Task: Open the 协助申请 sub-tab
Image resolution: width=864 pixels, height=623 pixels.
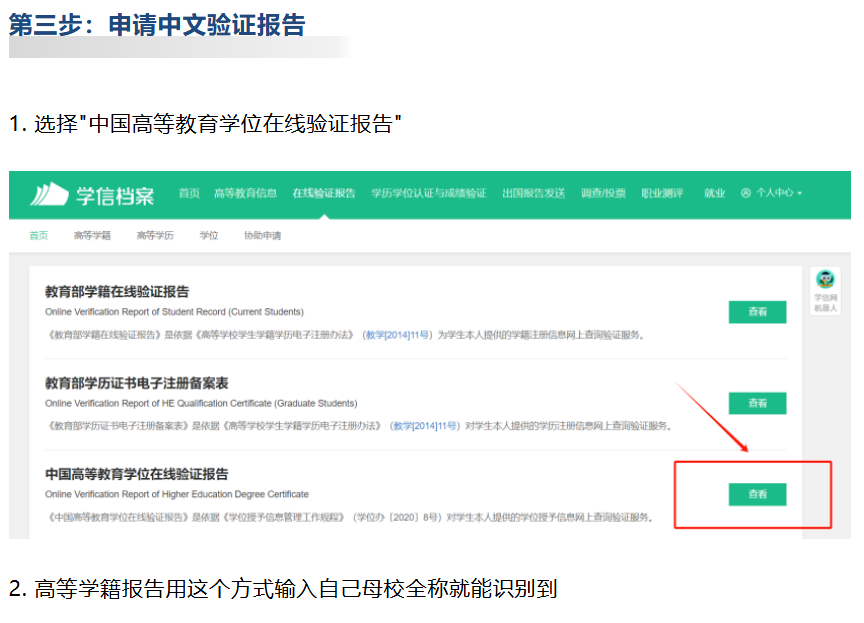Action: [x=262, y=236]
